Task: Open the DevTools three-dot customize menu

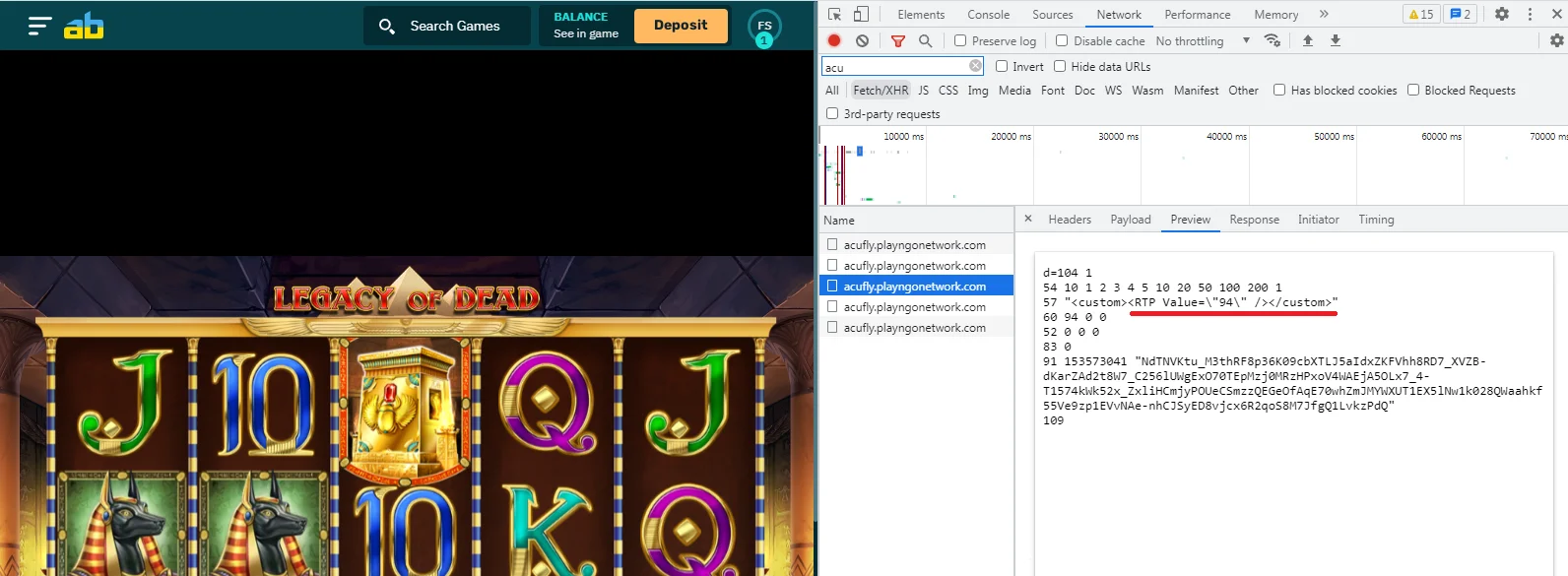Action: (1530, 14)
